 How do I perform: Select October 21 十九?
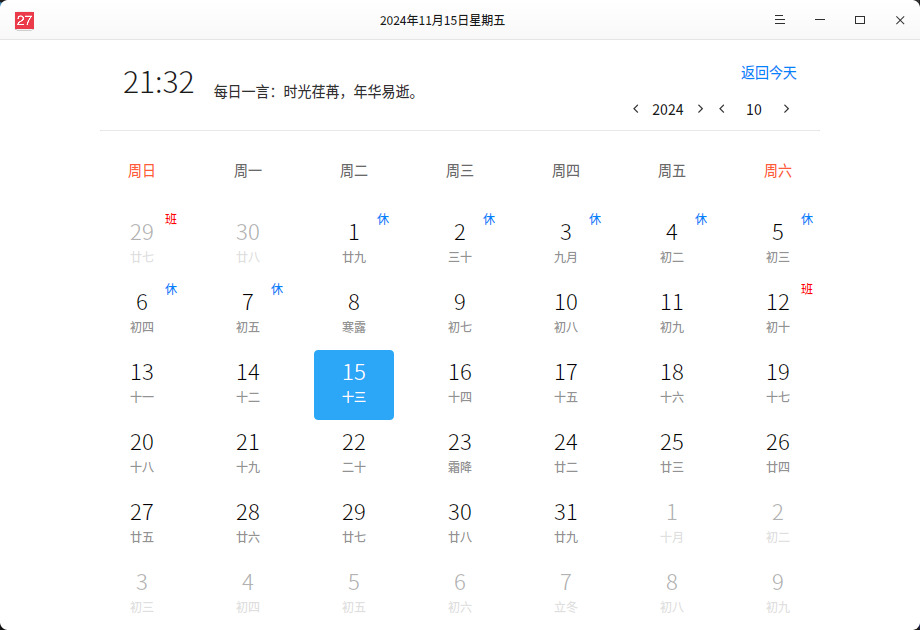[x=248, y=455]
